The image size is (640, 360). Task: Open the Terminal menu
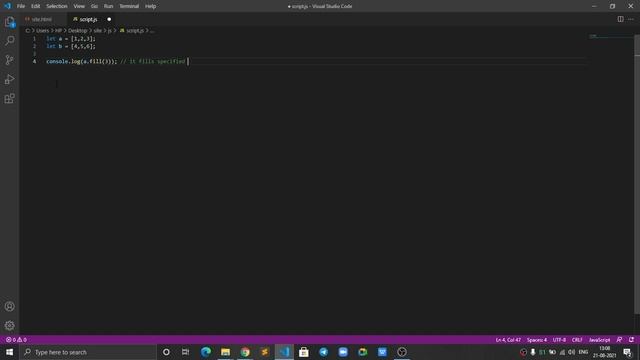pyautogui.click(x=129, y=6)
